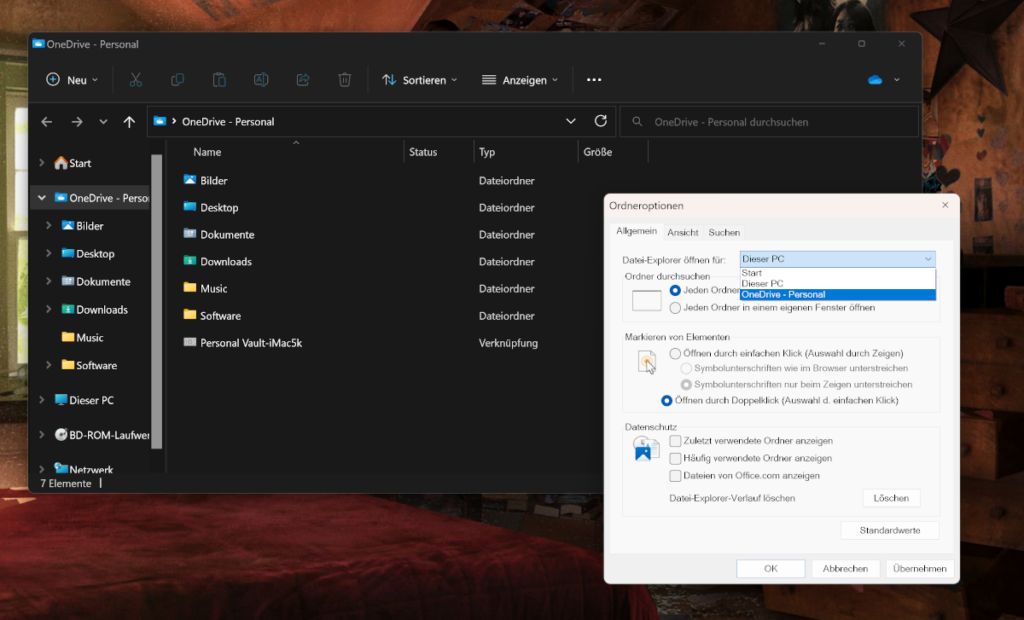The width and height of the screenshot is (1024, 620).
Task: Click the Music folder icon in file list
Action: (x=189, y=287)
